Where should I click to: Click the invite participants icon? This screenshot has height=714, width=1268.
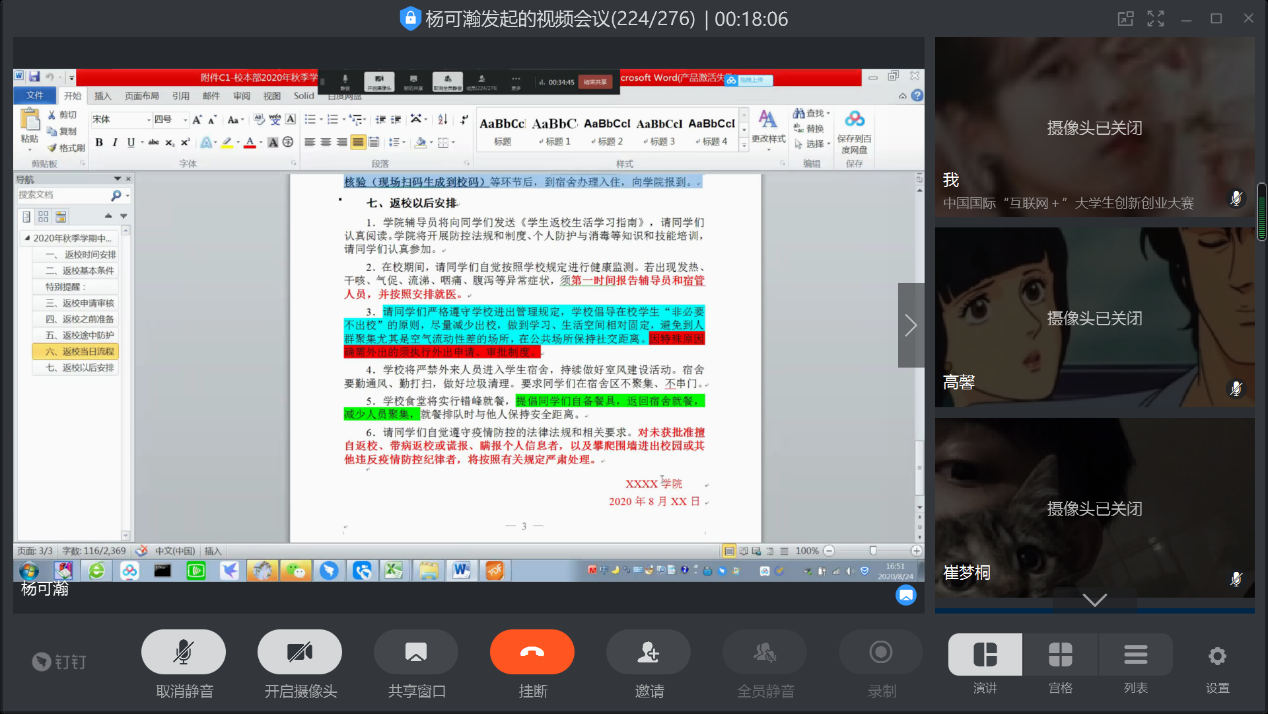648,652
